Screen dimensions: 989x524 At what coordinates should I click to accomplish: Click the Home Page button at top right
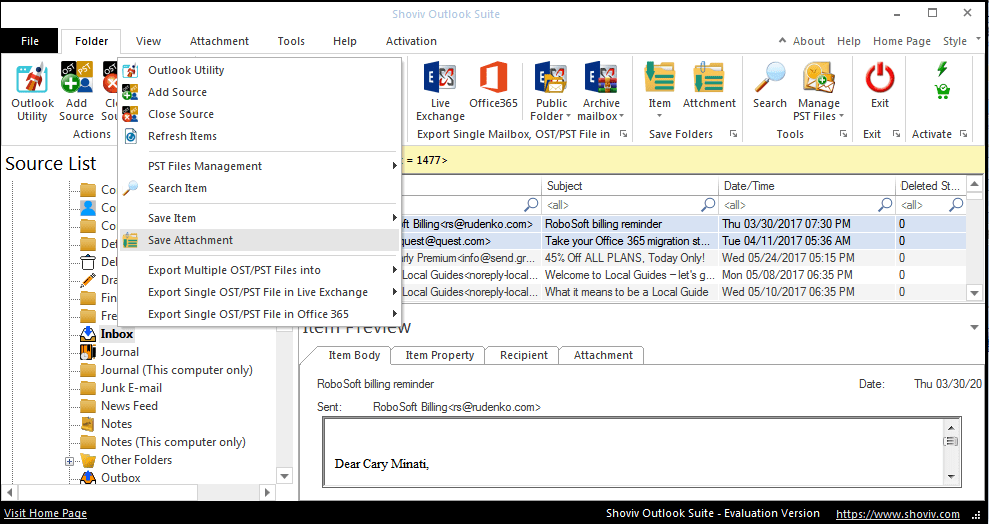point(901,41)
